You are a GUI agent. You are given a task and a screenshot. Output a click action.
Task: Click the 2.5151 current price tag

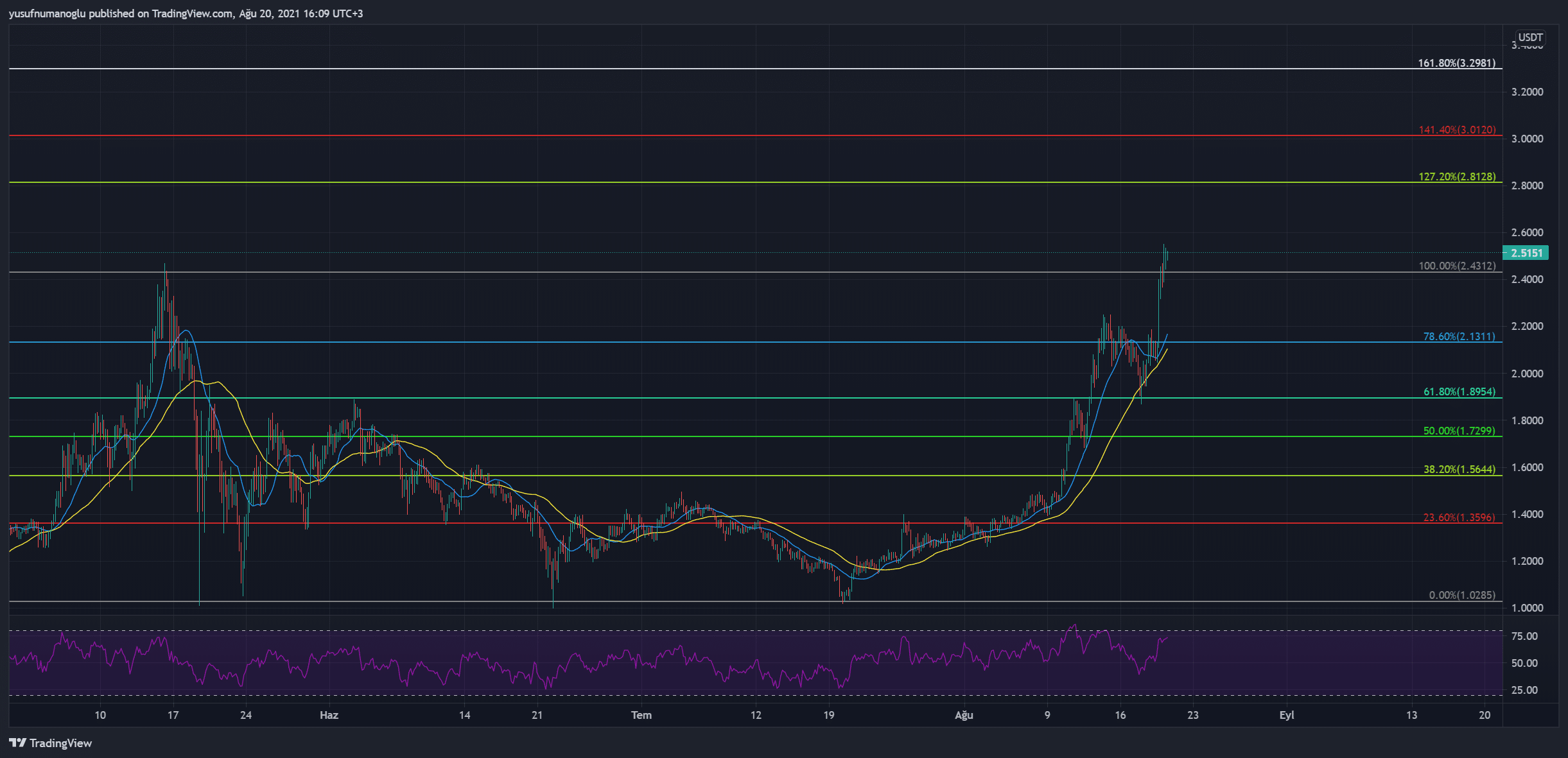click(1526, 253)
